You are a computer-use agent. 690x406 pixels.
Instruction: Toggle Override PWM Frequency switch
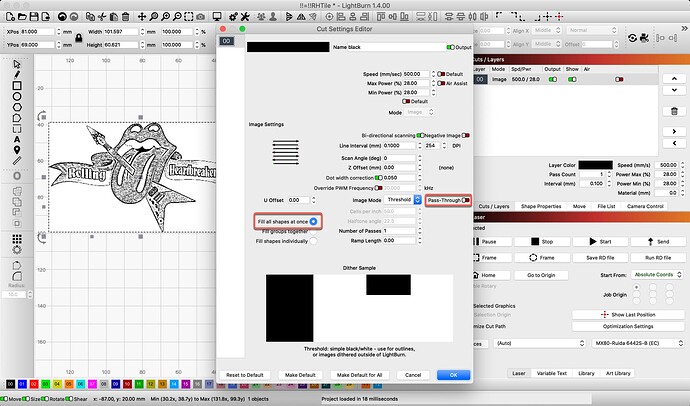coord(378,188)
